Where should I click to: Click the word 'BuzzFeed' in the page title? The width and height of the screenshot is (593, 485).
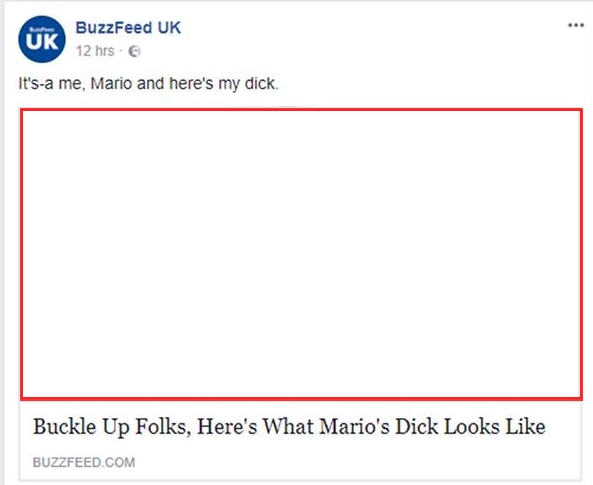[x=114, y=28]
